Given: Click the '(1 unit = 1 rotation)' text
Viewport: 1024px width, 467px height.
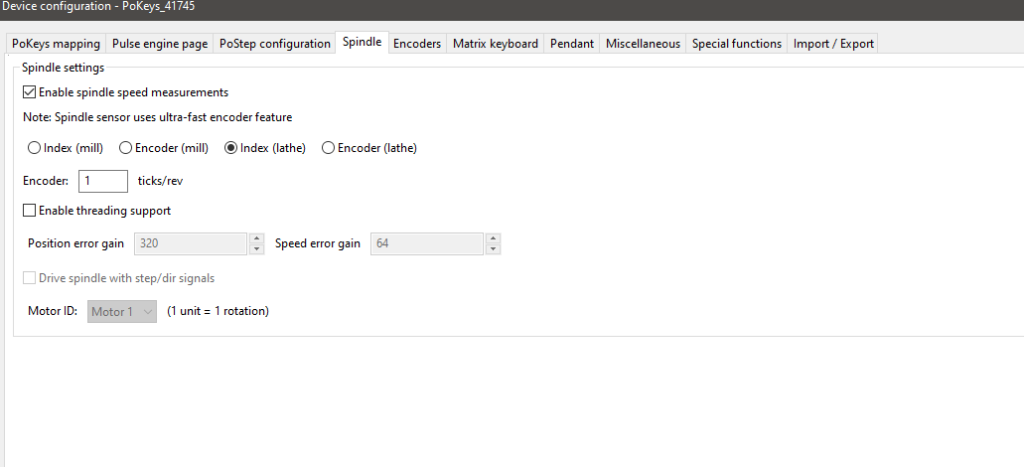Looking at the screenshot, I should [218, 311].
